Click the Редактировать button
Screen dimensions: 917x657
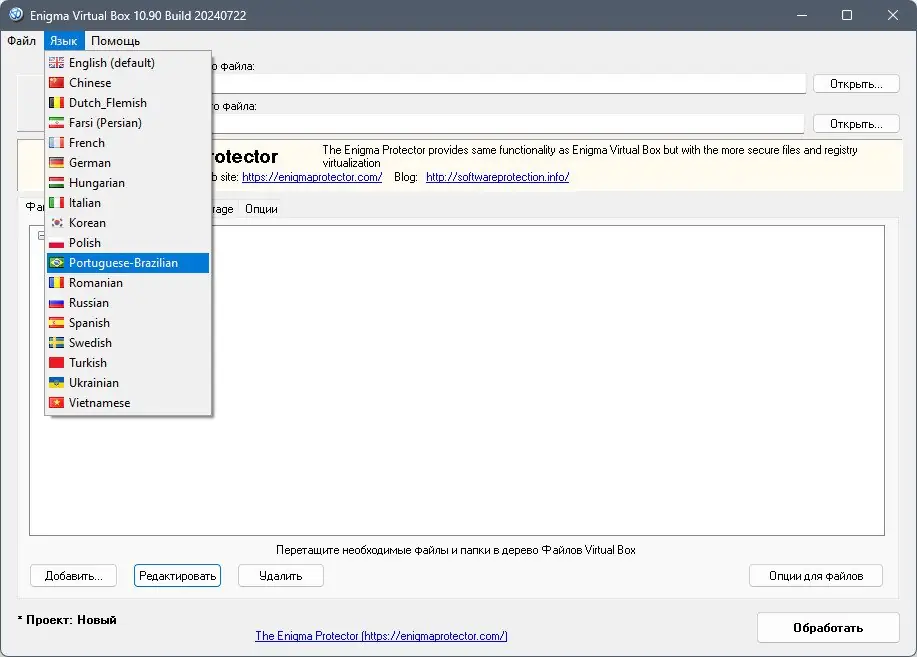(x=177, y=576)
